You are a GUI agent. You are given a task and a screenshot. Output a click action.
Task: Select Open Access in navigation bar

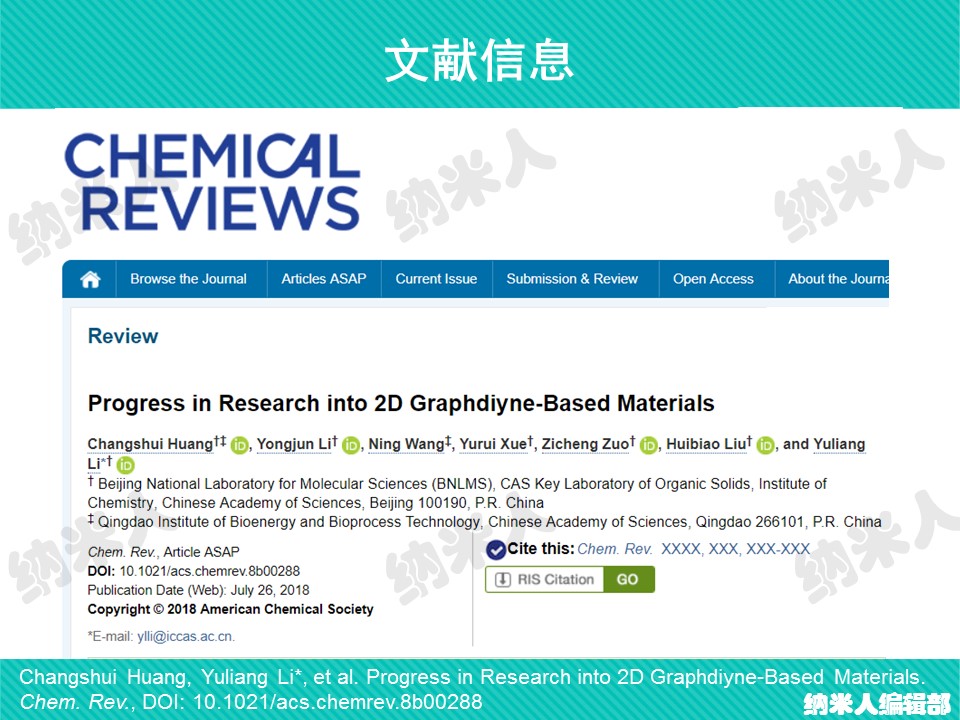(713, 279)
